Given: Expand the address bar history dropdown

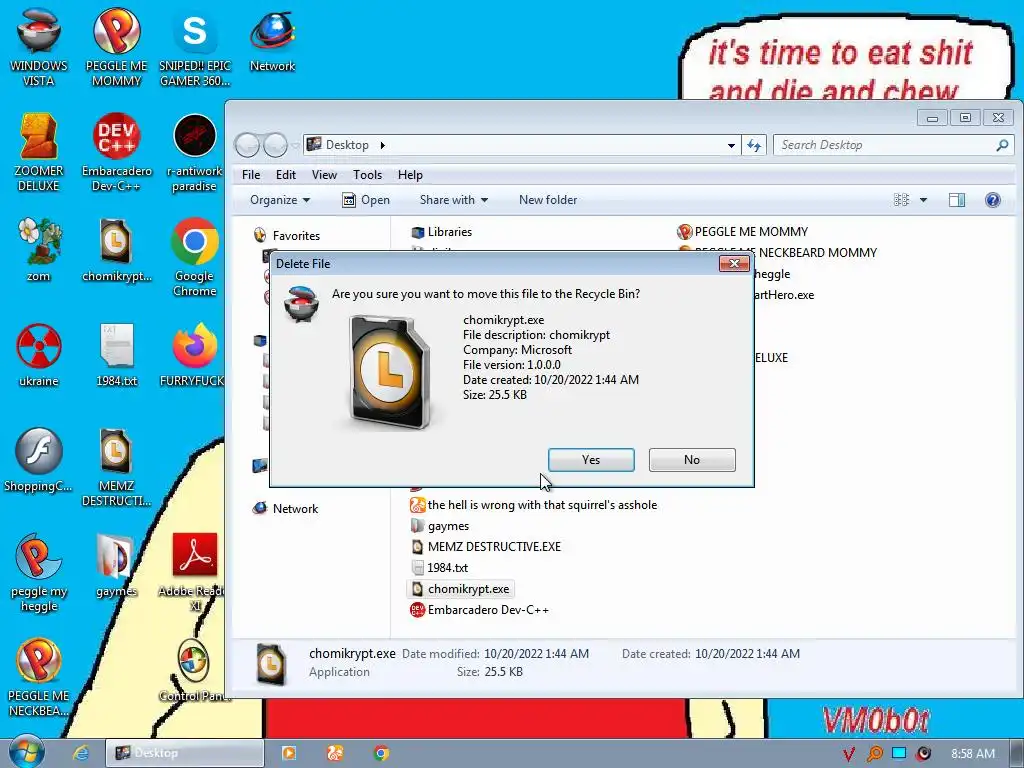Looking at the screenshot, I should (x=731, y=145).
